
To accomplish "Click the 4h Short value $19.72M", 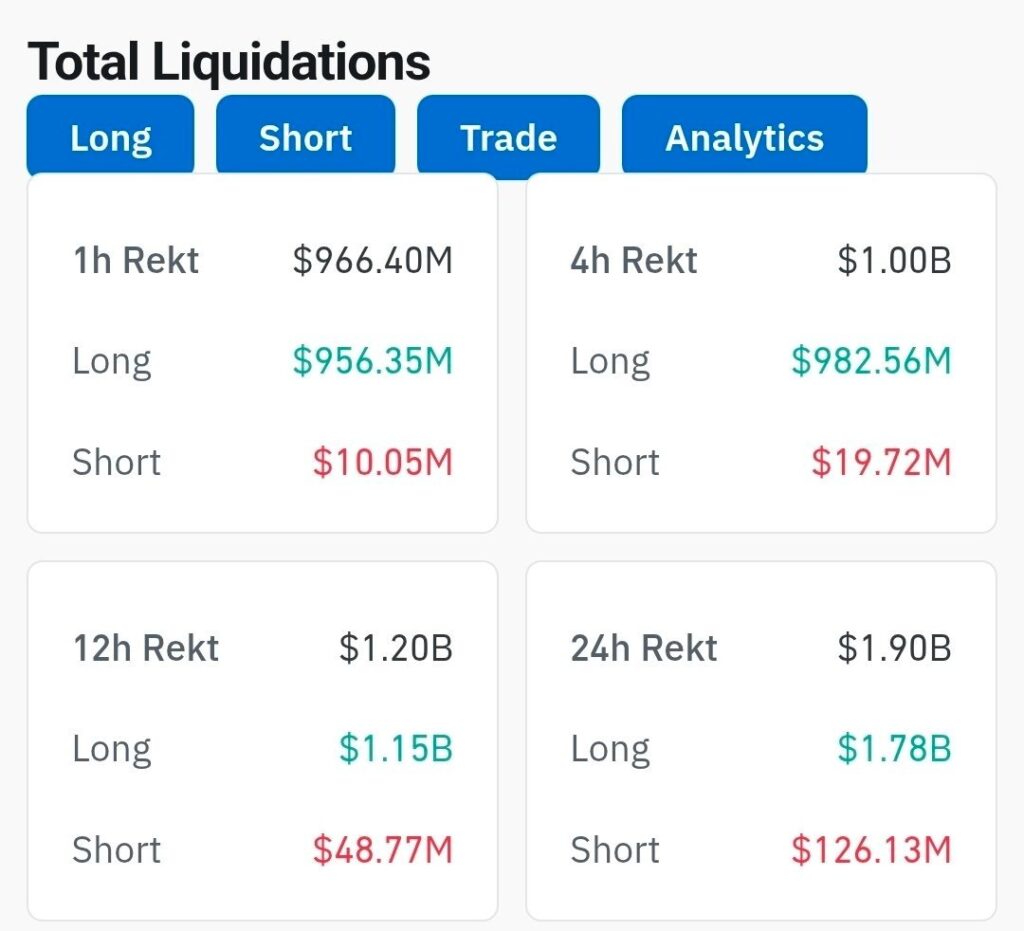I will [880, 462].
